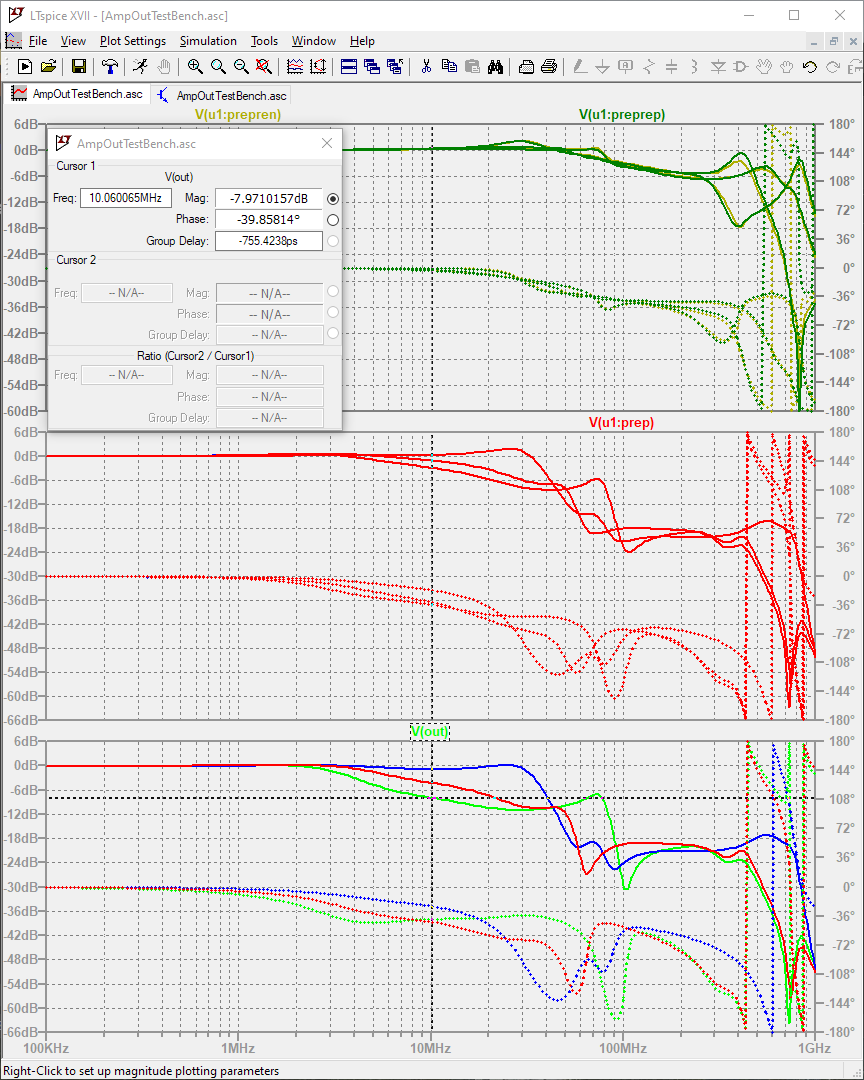864x1080 pixels.
Task: Click the Autorange plot icon
Action: click(318, 67)
